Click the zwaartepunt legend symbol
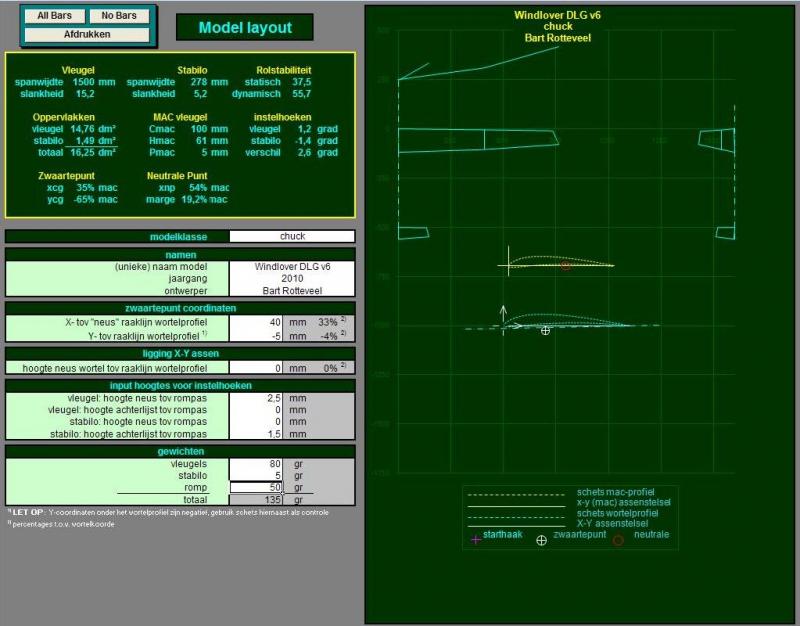The height and width of the screenshot is (626, 800). (542, 540)
